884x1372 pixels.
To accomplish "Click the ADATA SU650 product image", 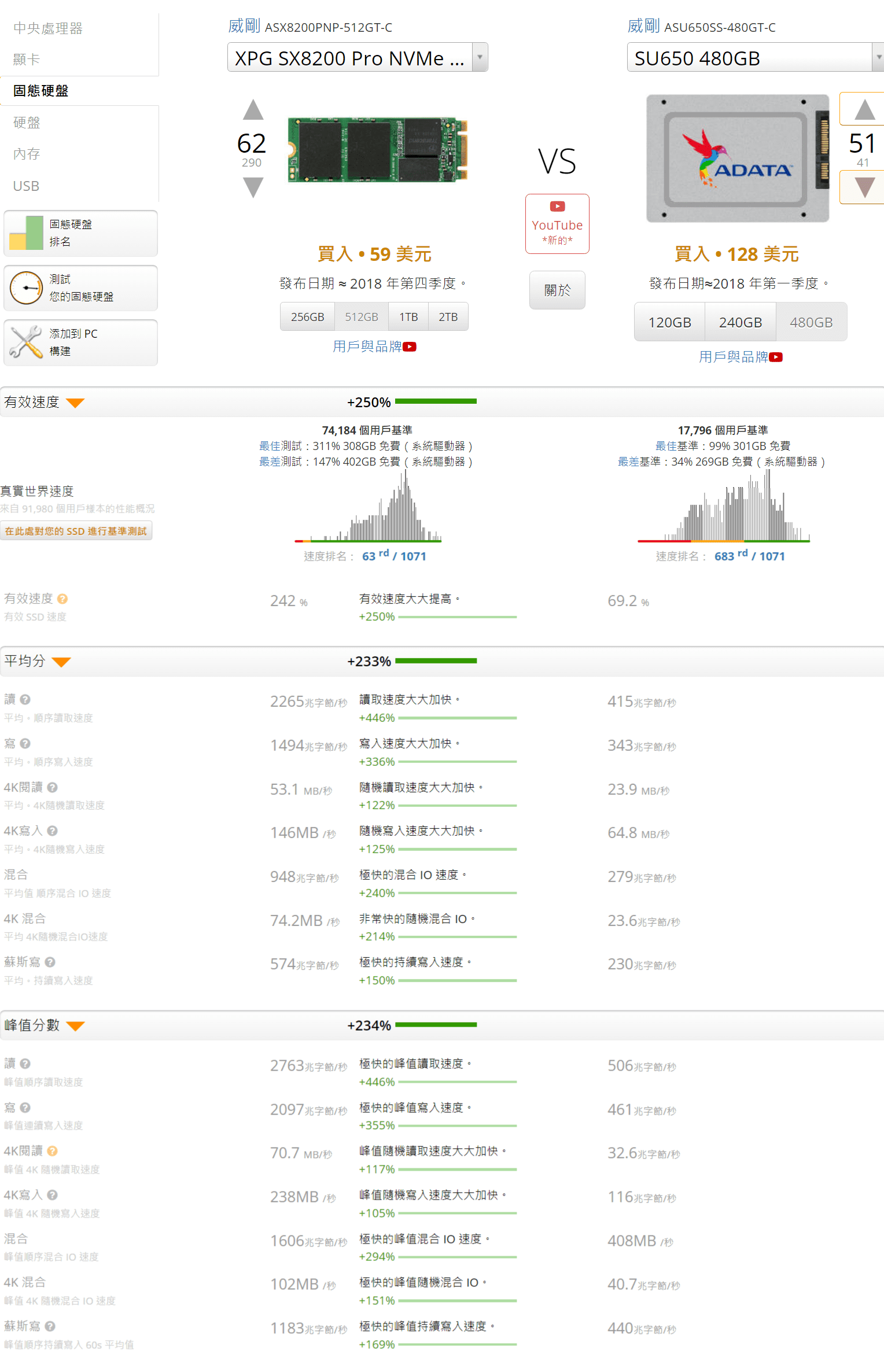I will [x=738, y=158].
